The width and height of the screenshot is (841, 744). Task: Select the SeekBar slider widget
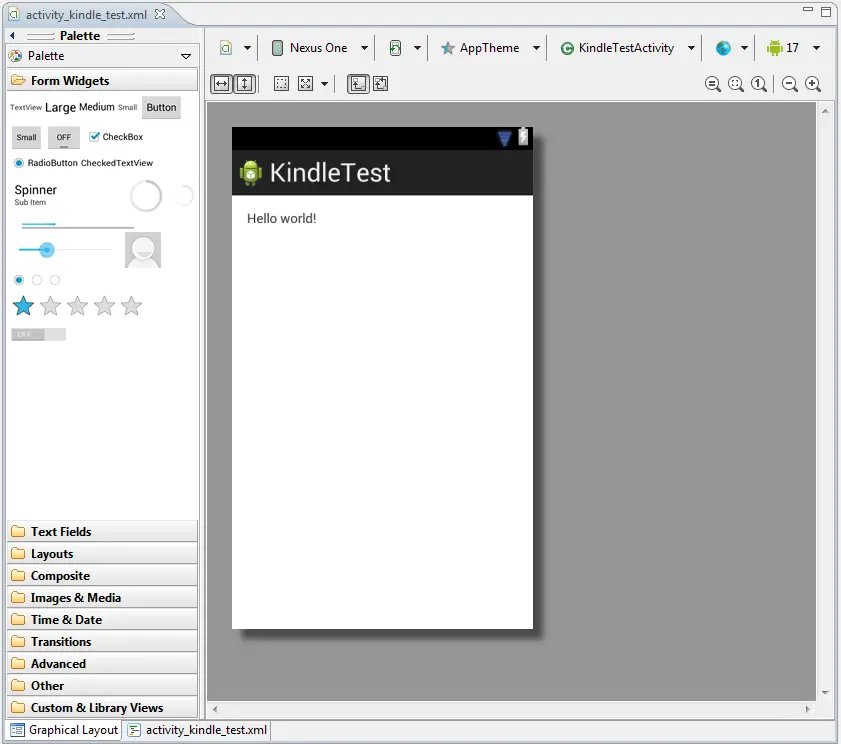coord(46,249)
